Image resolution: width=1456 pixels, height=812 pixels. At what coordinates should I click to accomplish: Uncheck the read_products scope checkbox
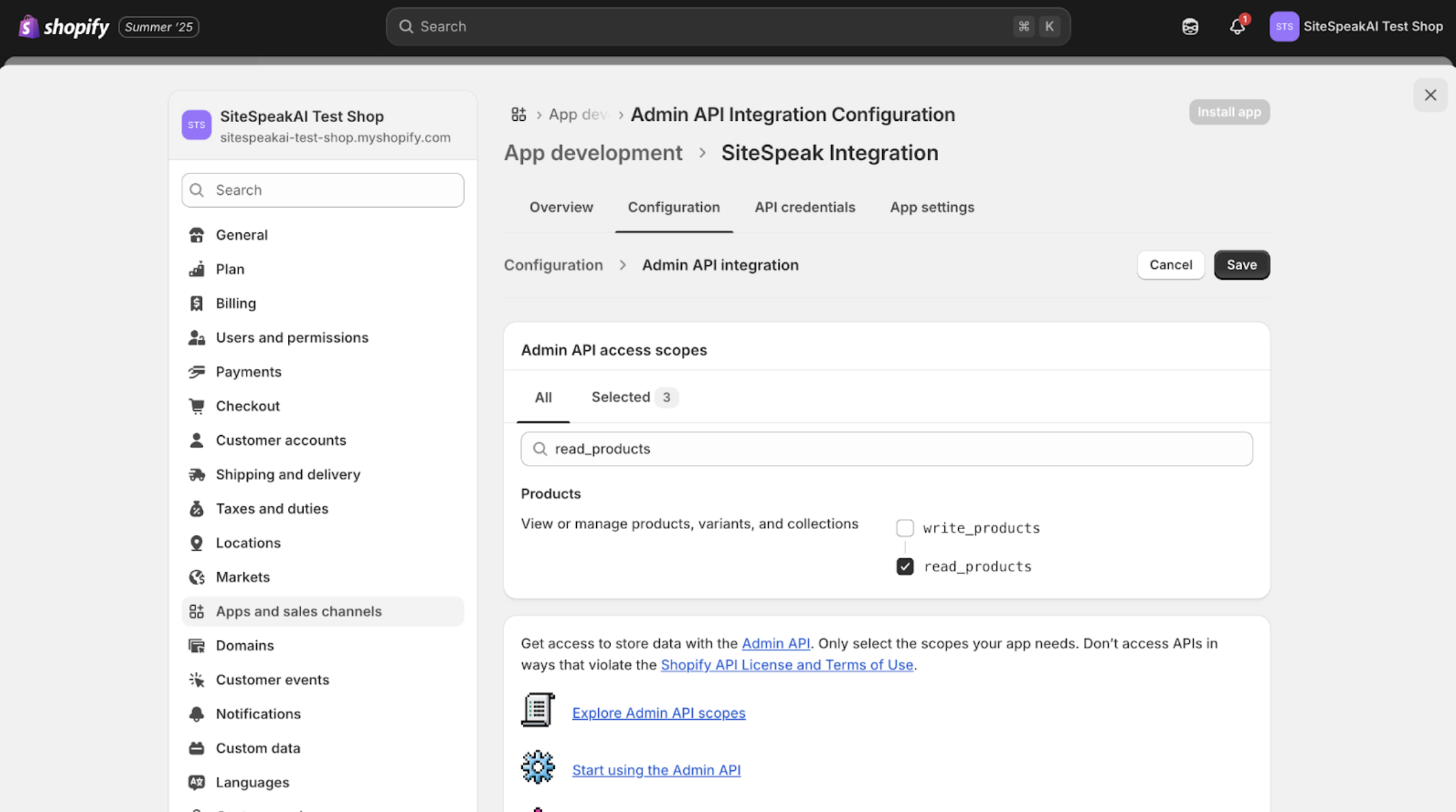click(x=905, y=566)
